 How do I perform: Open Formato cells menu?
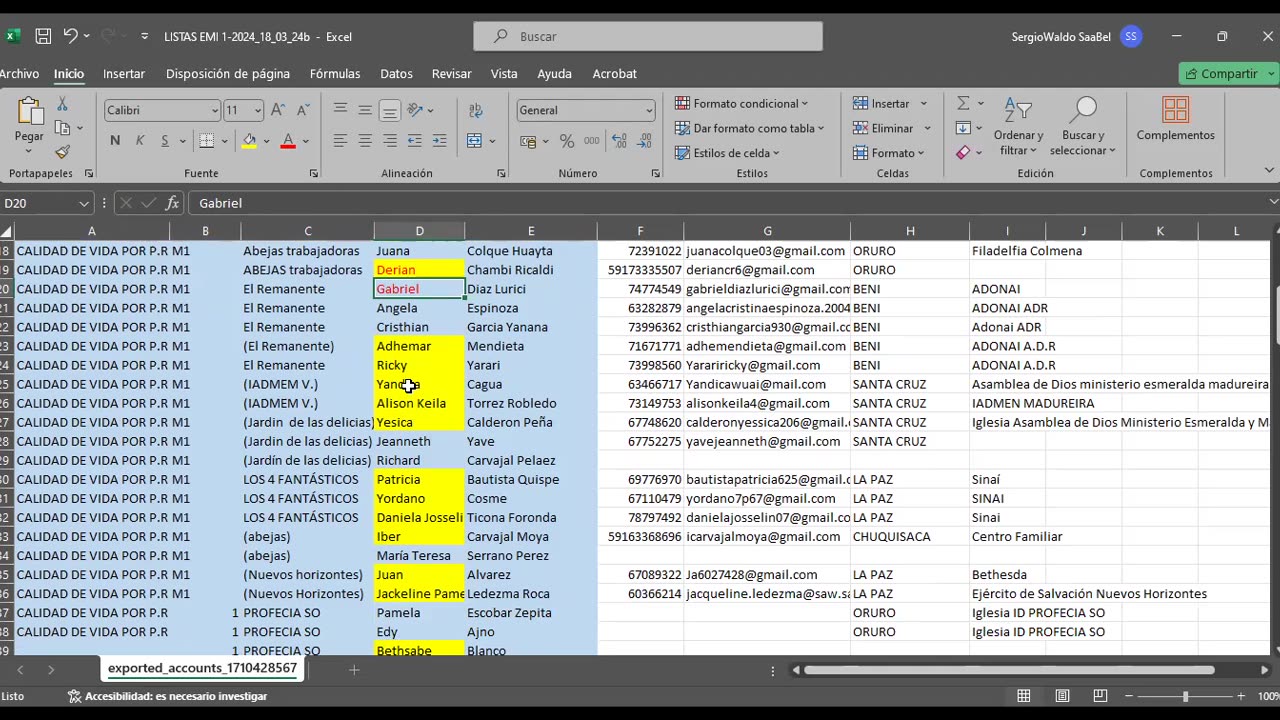point(888,153)
